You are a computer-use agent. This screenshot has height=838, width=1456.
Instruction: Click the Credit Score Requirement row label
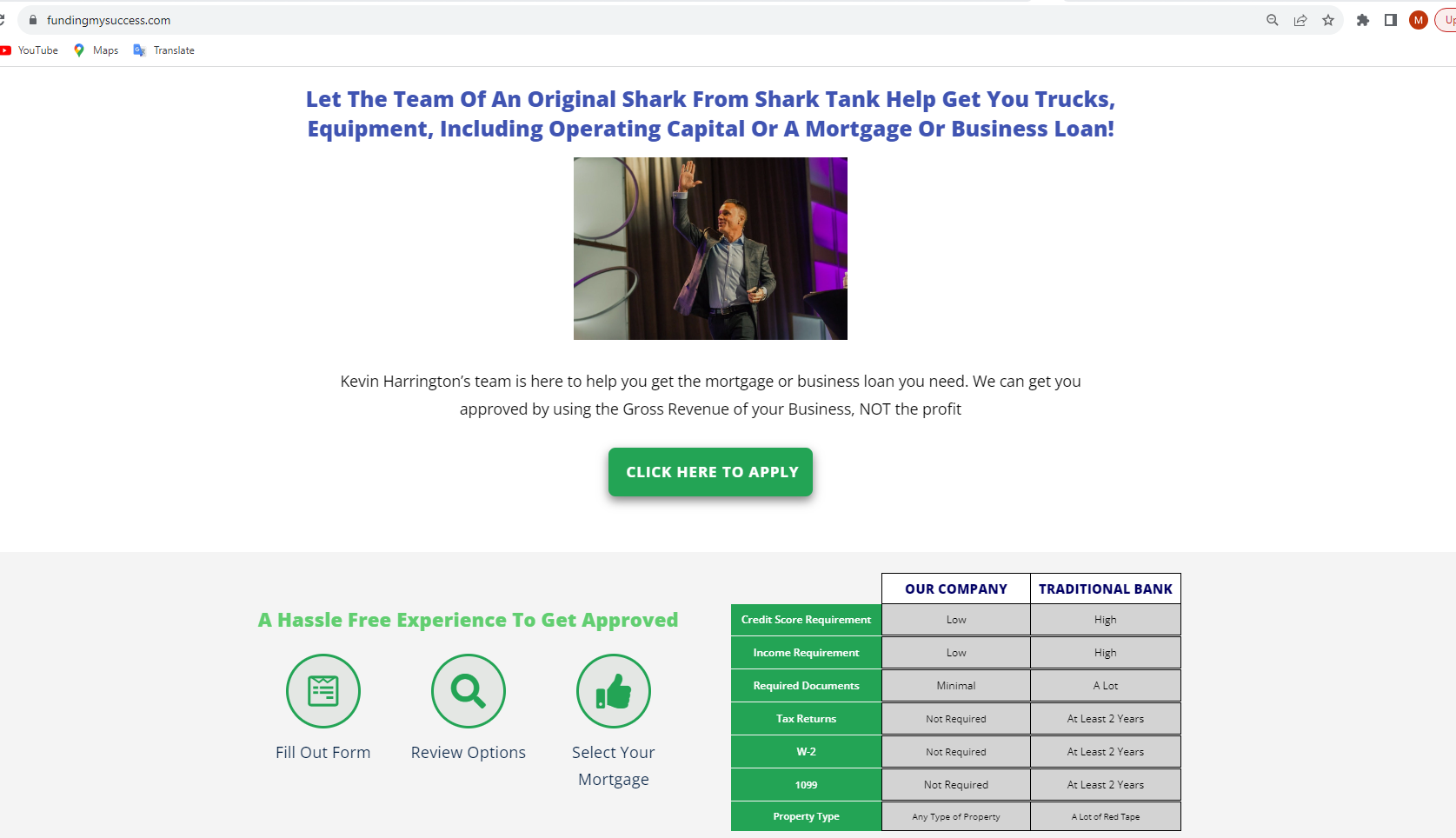click(x=806, y=620)
